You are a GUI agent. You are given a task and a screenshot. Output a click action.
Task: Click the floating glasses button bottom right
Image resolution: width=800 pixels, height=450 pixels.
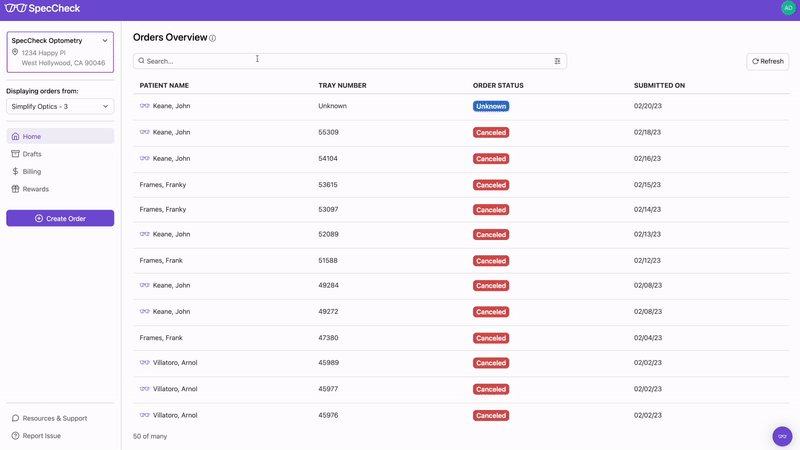tap(782, 436)
